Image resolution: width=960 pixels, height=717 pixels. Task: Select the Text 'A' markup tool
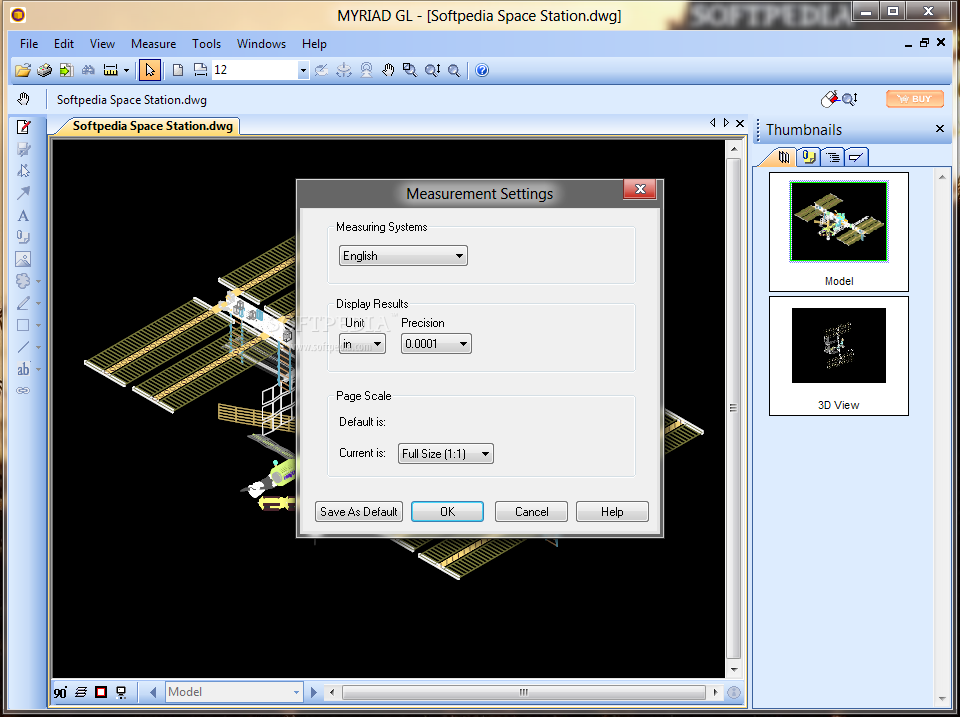point(23,216)
